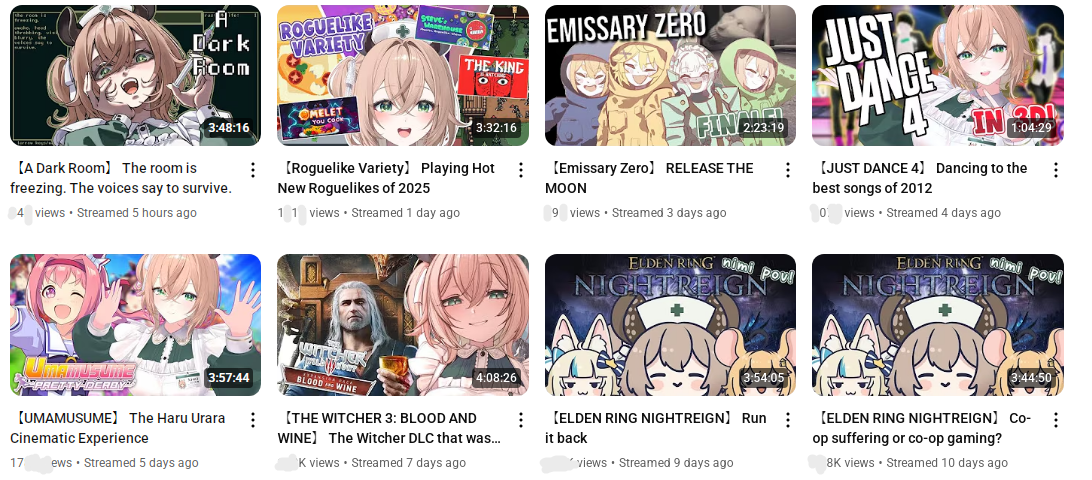Watch the Emissary Zero finale thumbnail

pos(671,75)
